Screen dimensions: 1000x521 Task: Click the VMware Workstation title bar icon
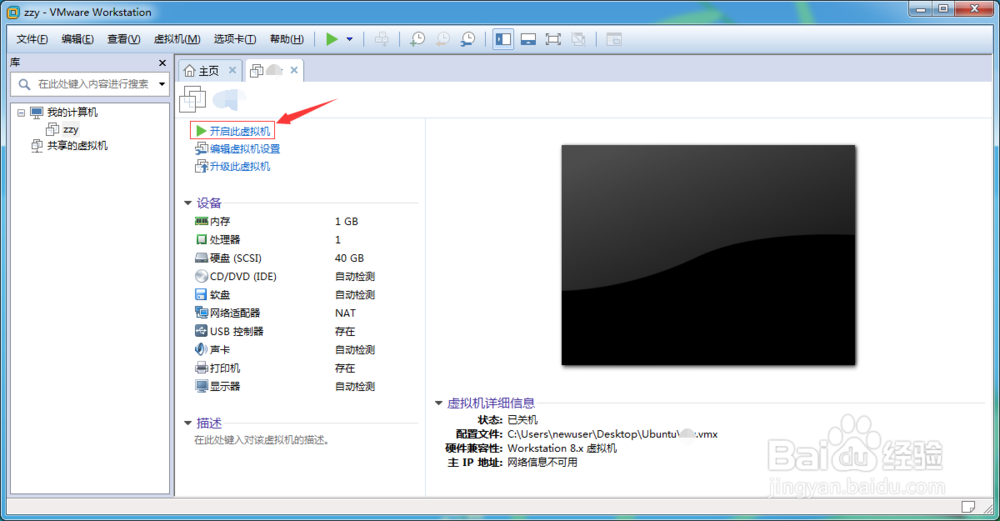(x=13, y=12)
